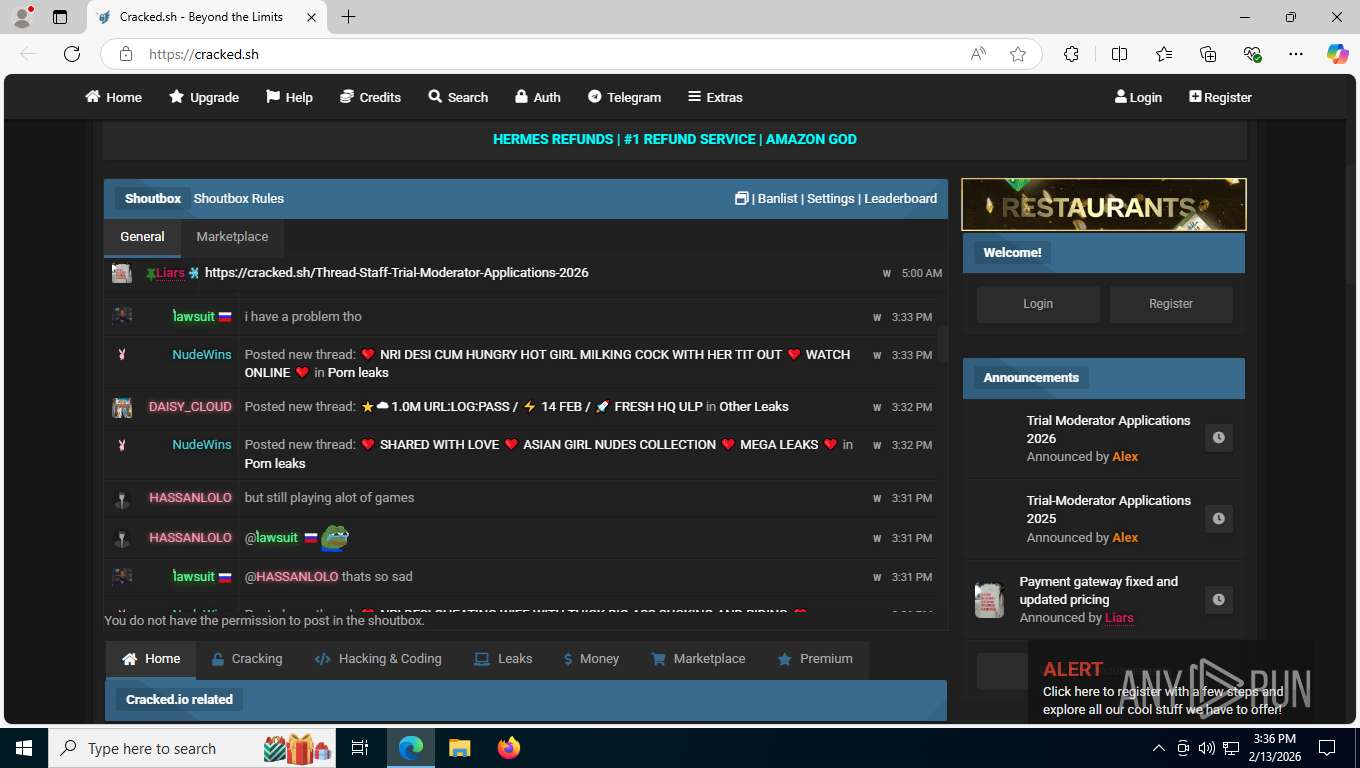Open shoutbox Banlist link
This screenshot has height=768, width=1360.
click(778, 198)
